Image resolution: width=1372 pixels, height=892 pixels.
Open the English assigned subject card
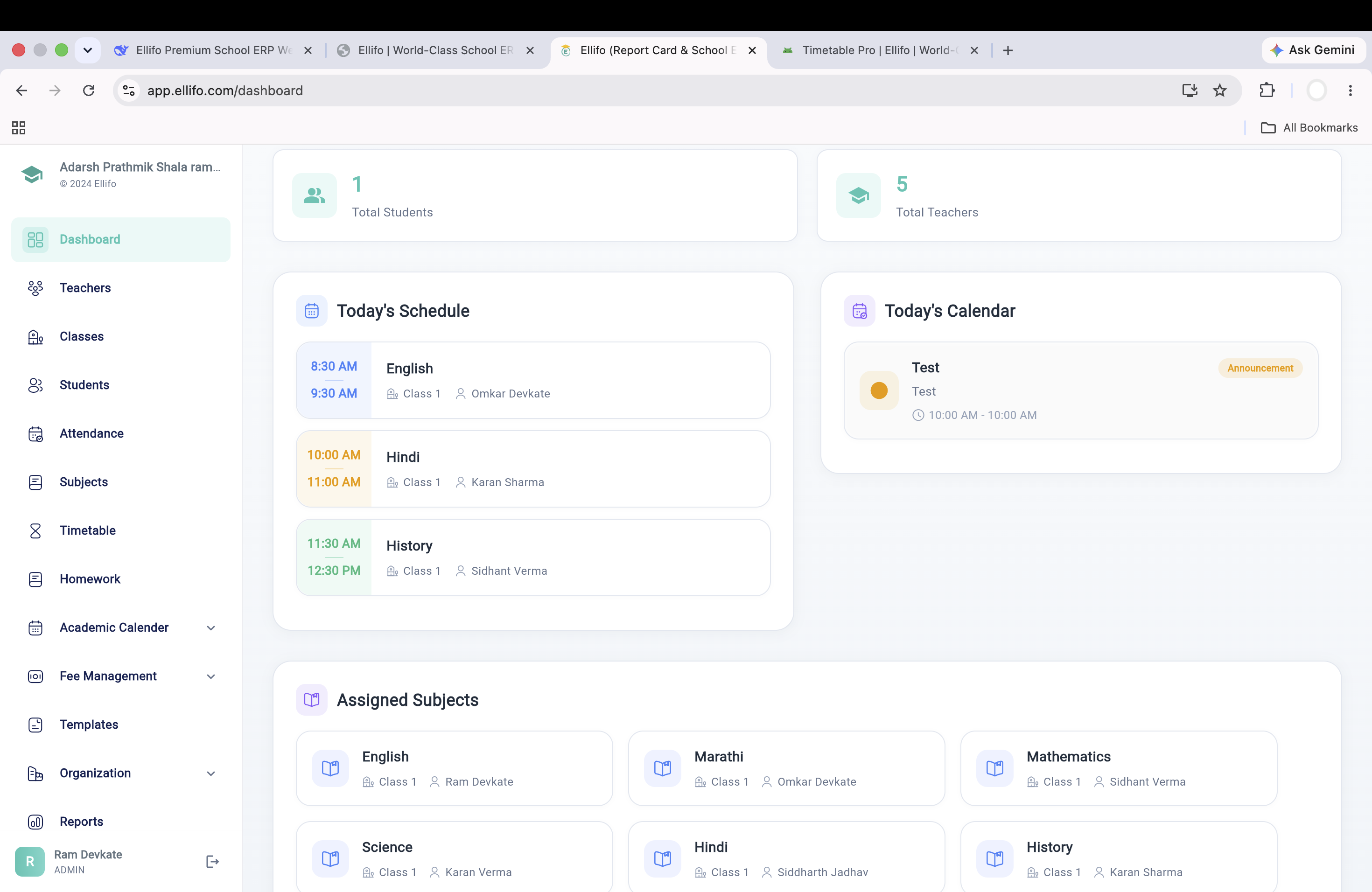454,768
